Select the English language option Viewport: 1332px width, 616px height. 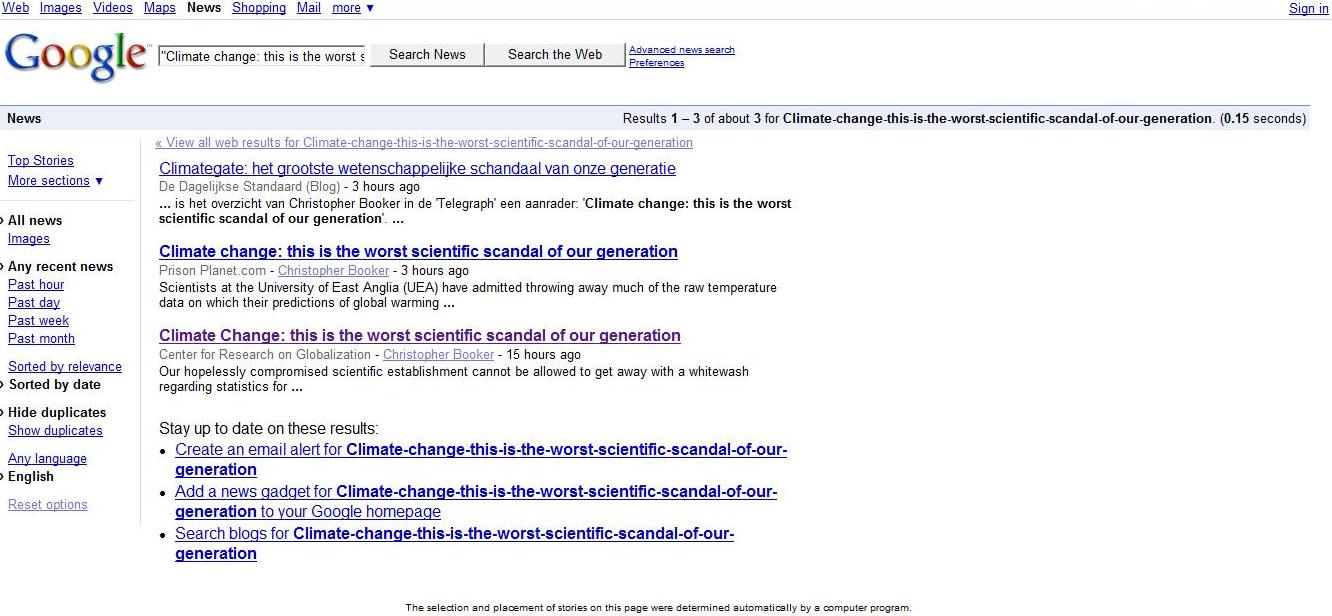(x=31, y=477)
